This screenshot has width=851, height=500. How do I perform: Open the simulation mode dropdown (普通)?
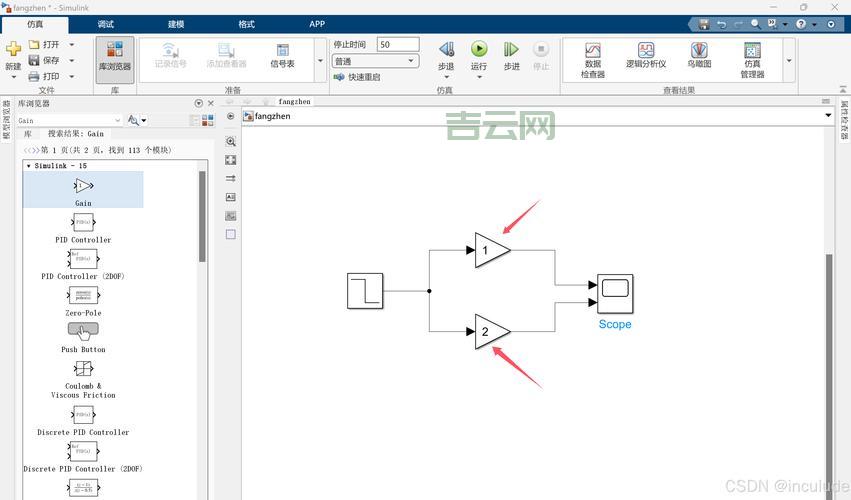tap(375, 61)
